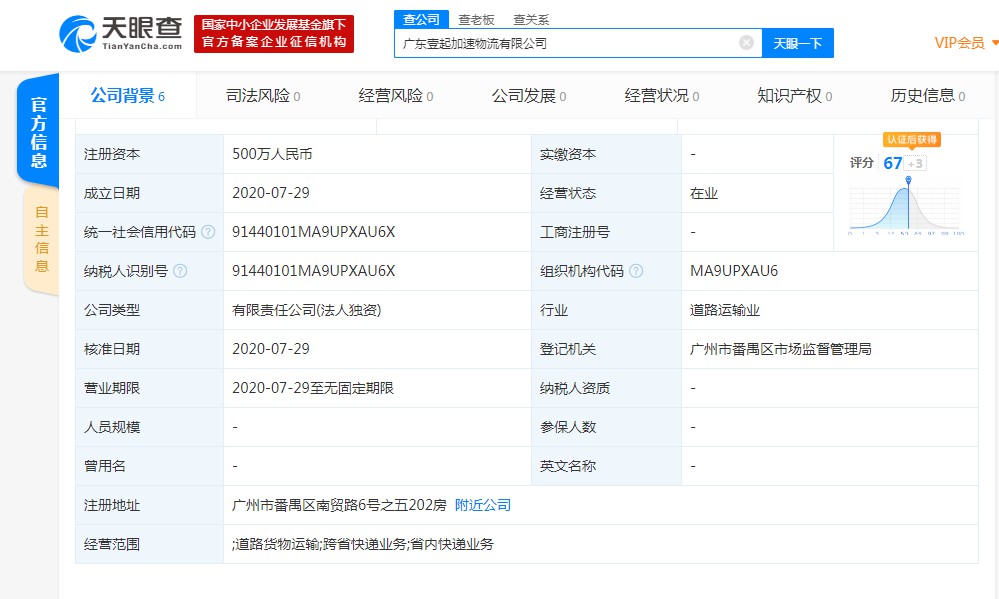Switch to 查老板 search tab
This screenshot has height=599, width=999.
tap(476, 20)
